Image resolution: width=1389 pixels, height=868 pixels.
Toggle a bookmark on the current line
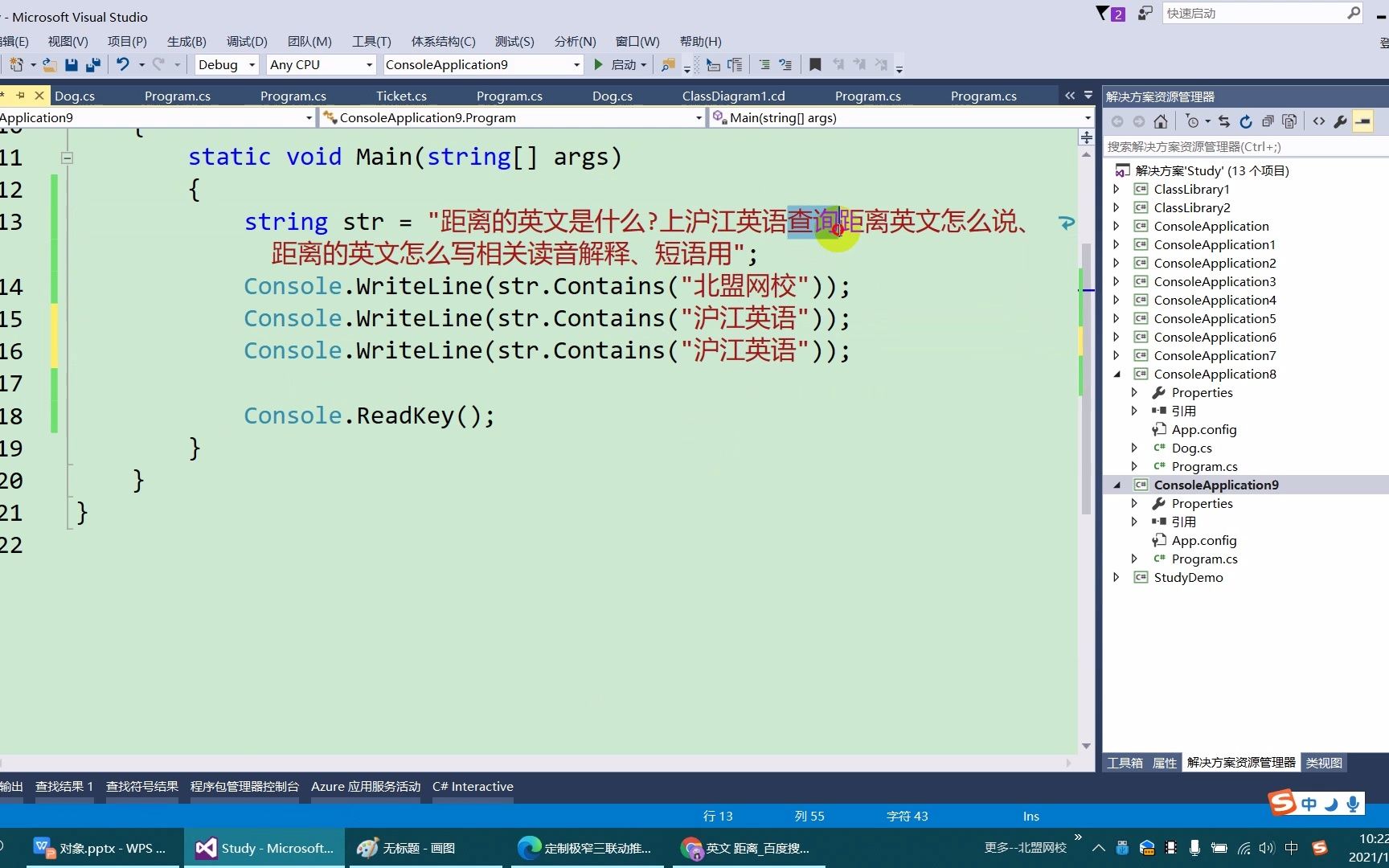click(815, 64)
